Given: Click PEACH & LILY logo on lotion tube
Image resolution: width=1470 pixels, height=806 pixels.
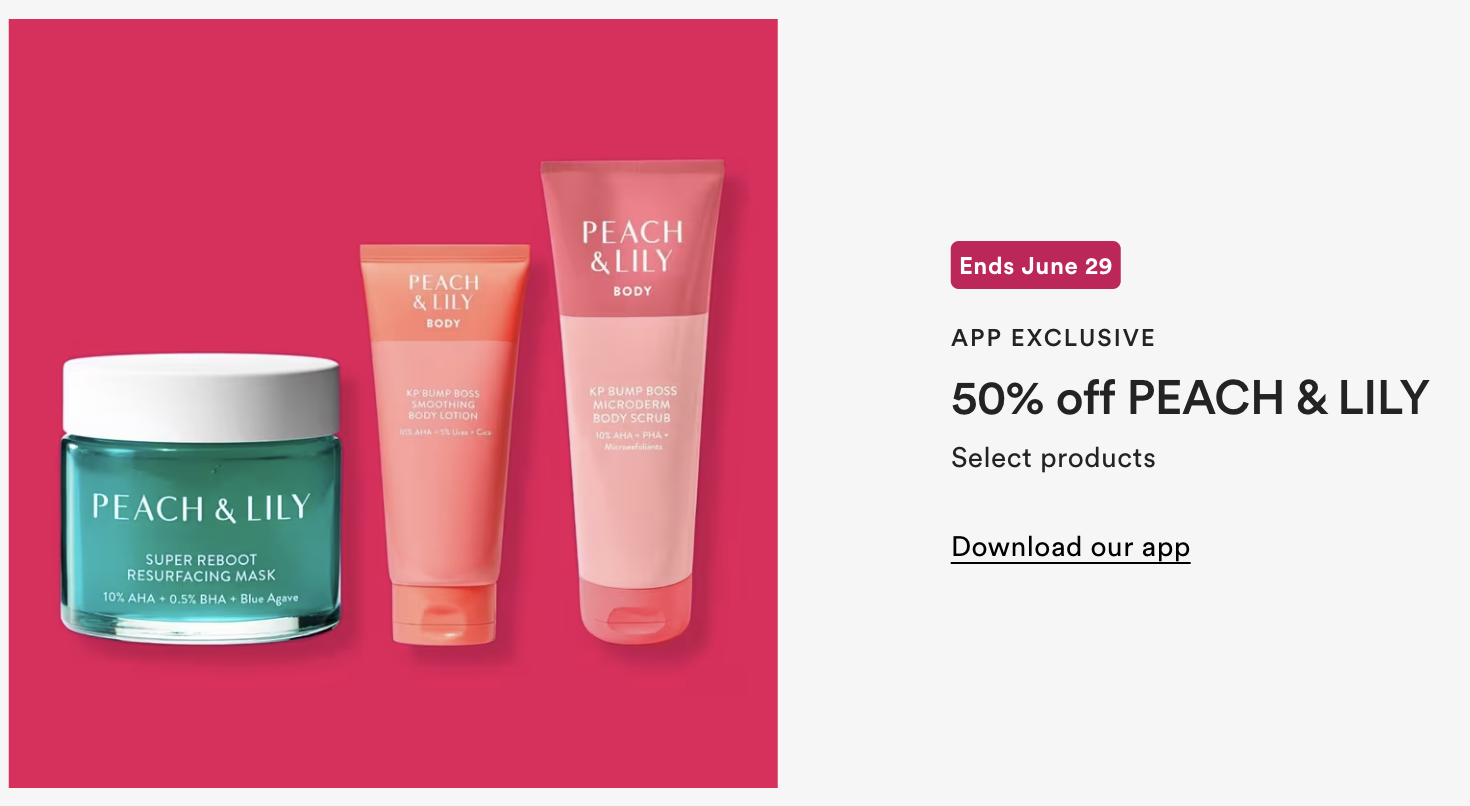Looking at the screenshot, I should (443, 292).
